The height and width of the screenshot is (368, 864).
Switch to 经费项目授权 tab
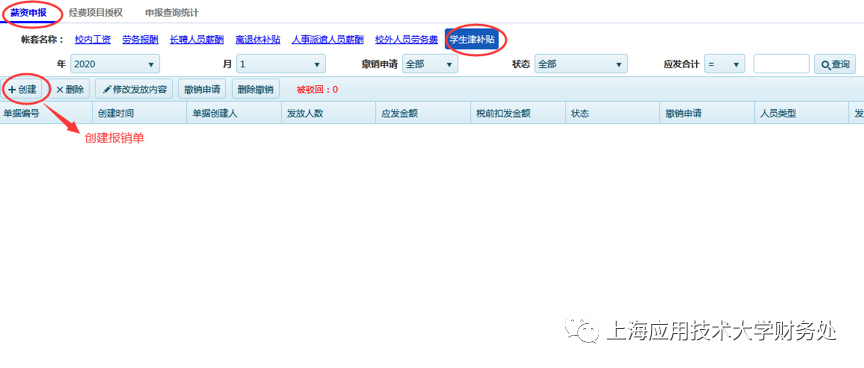tap(96, 13)
